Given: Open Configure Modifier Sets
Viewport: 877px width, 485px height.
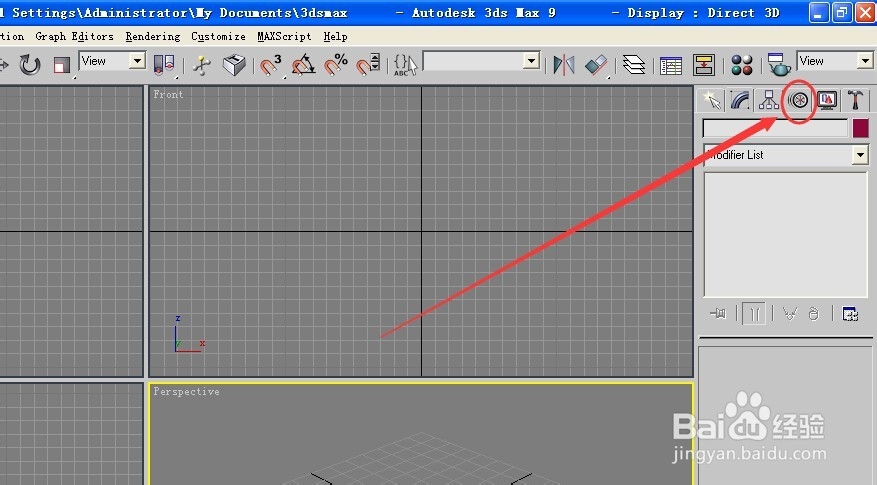Looking at the screenshot, I should pyautogui.click(x=850, y=314).
